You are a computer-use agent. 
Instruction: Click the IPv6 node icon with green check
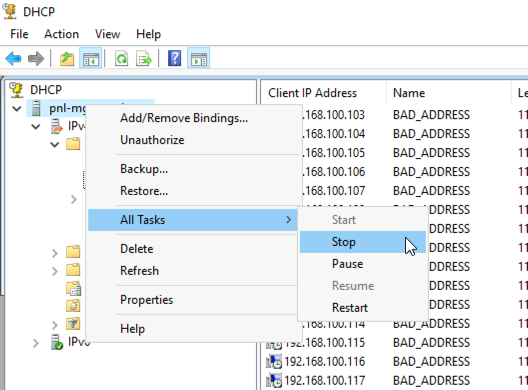pyautogui.click(x=57, y=342)
